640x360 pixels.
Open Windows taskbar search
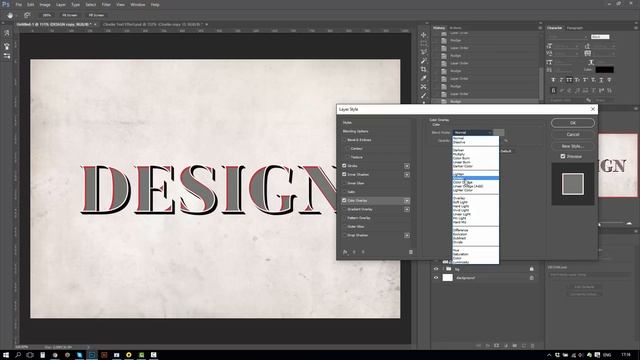pos(18,355)
